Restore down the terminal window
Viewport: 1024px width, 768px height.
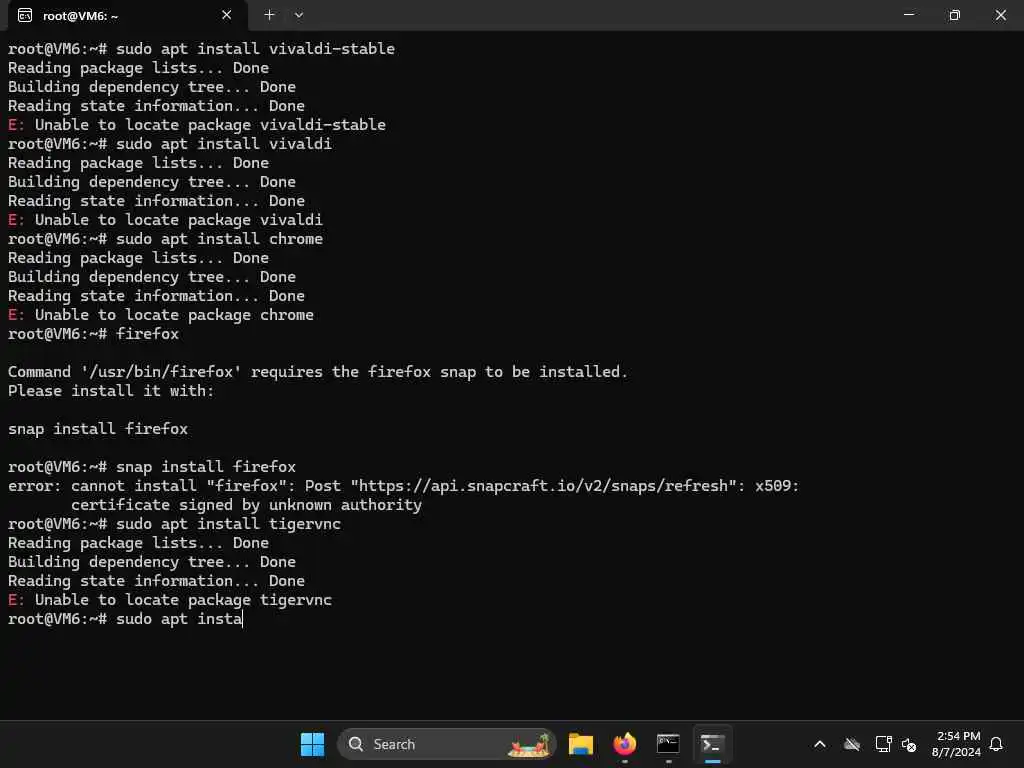(x=954, y=14)
